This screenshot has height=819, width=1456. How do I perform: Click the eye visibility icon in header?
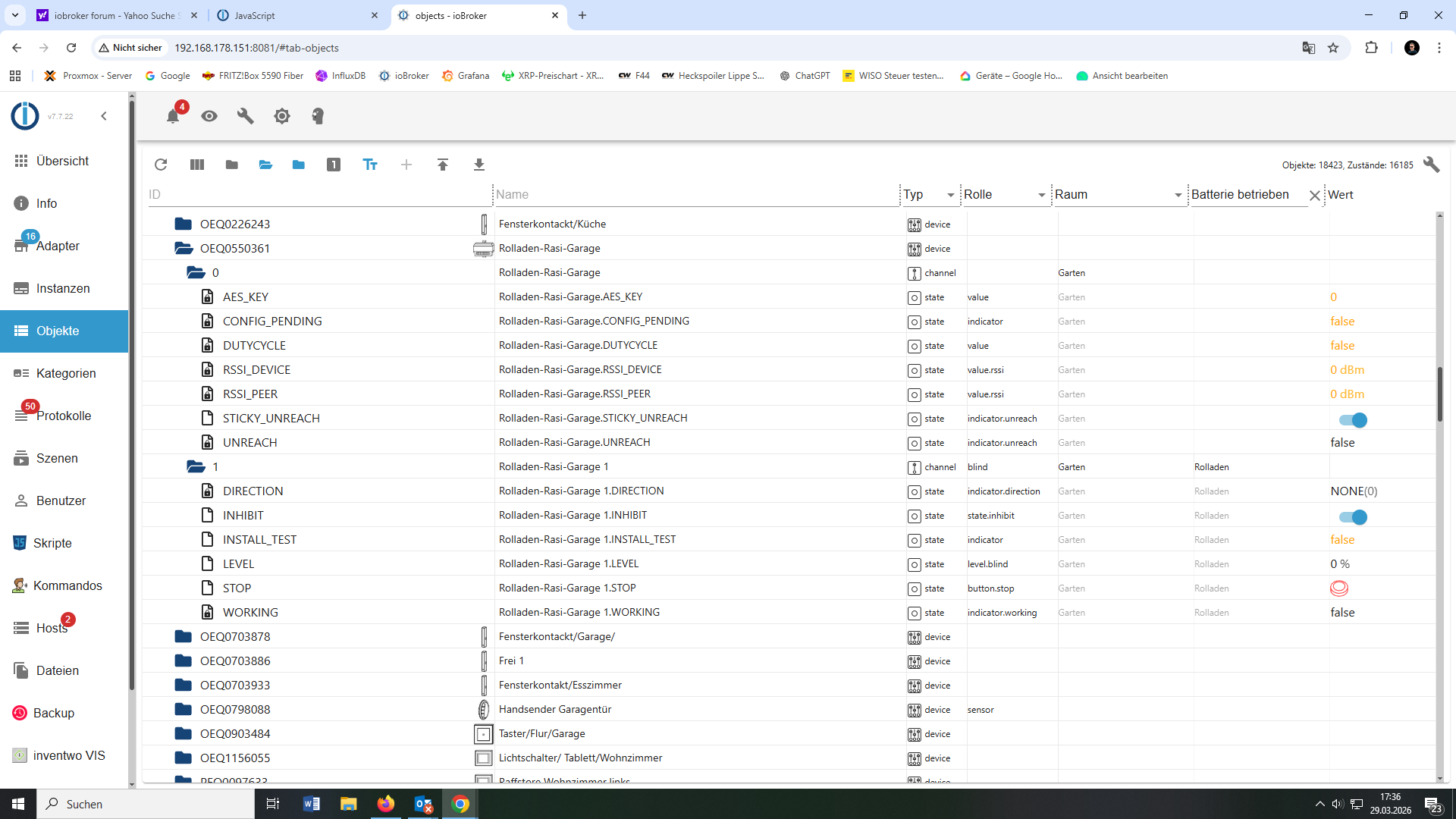pos(209,116)
